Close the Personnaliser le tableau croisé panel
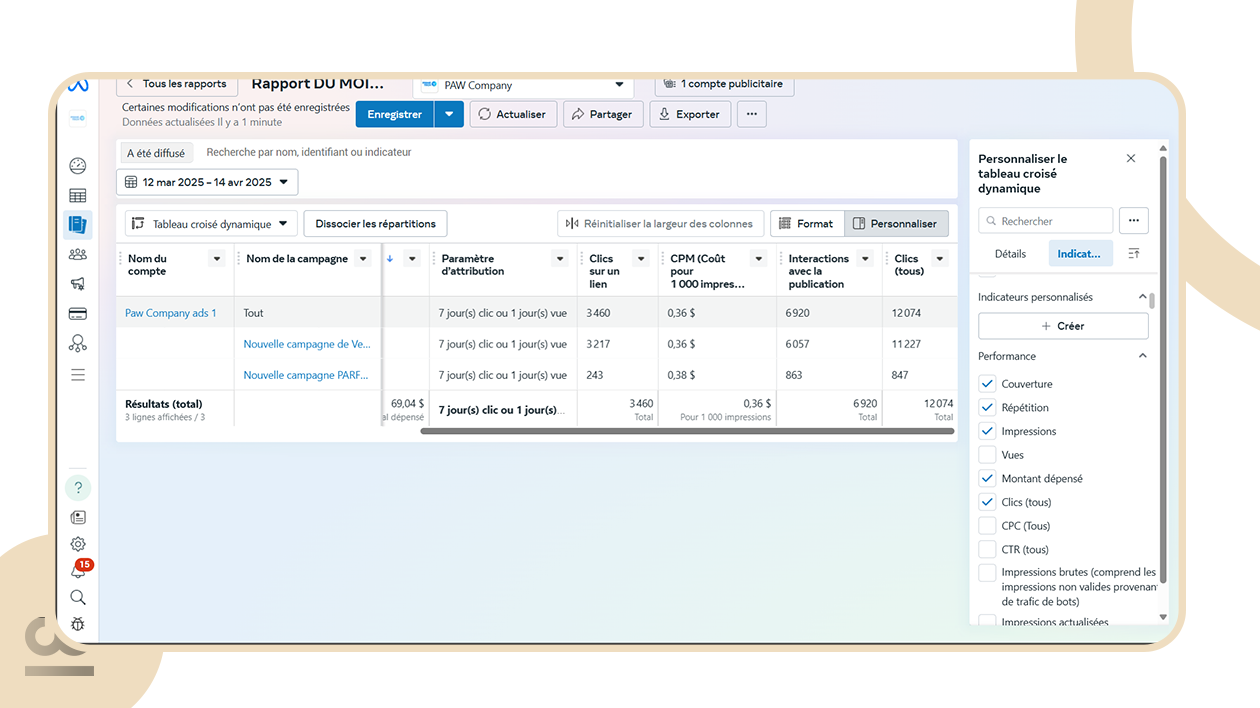The image size is (1260, 708). pos(1131,159)
